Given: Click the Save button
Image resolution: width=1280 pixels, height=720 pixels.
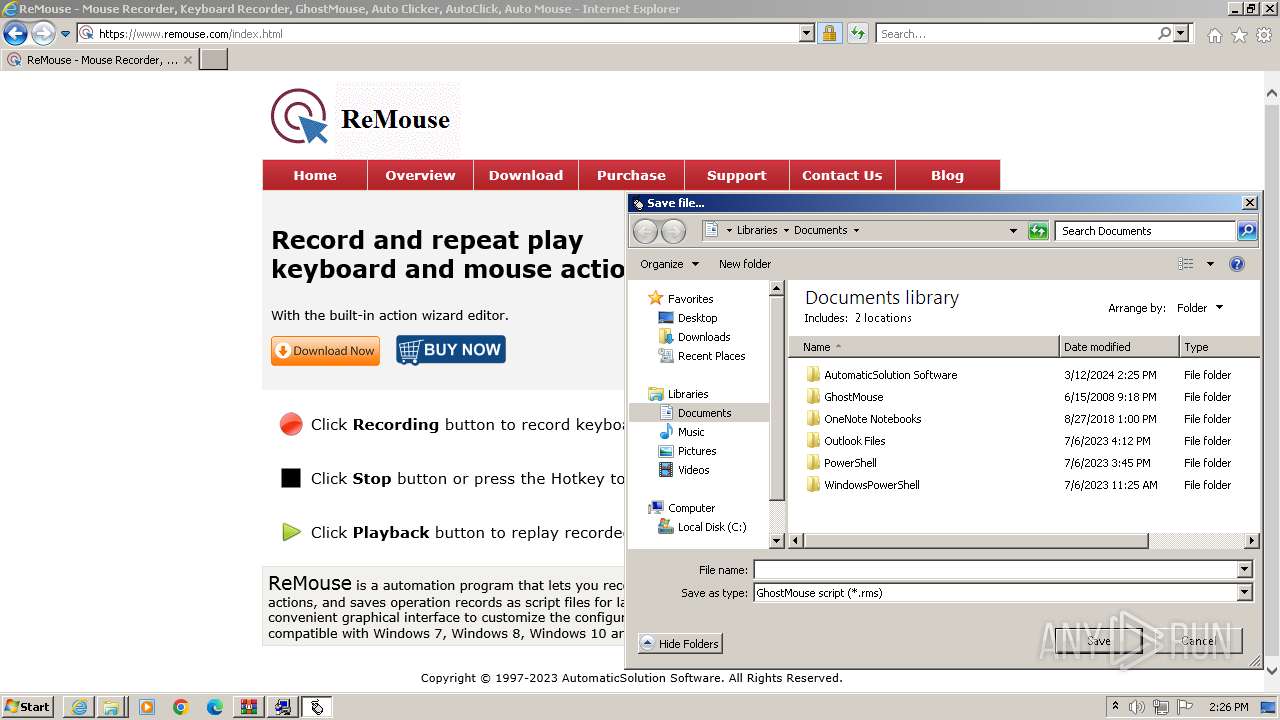Looking at the screenshot, I should (1099, 641).
